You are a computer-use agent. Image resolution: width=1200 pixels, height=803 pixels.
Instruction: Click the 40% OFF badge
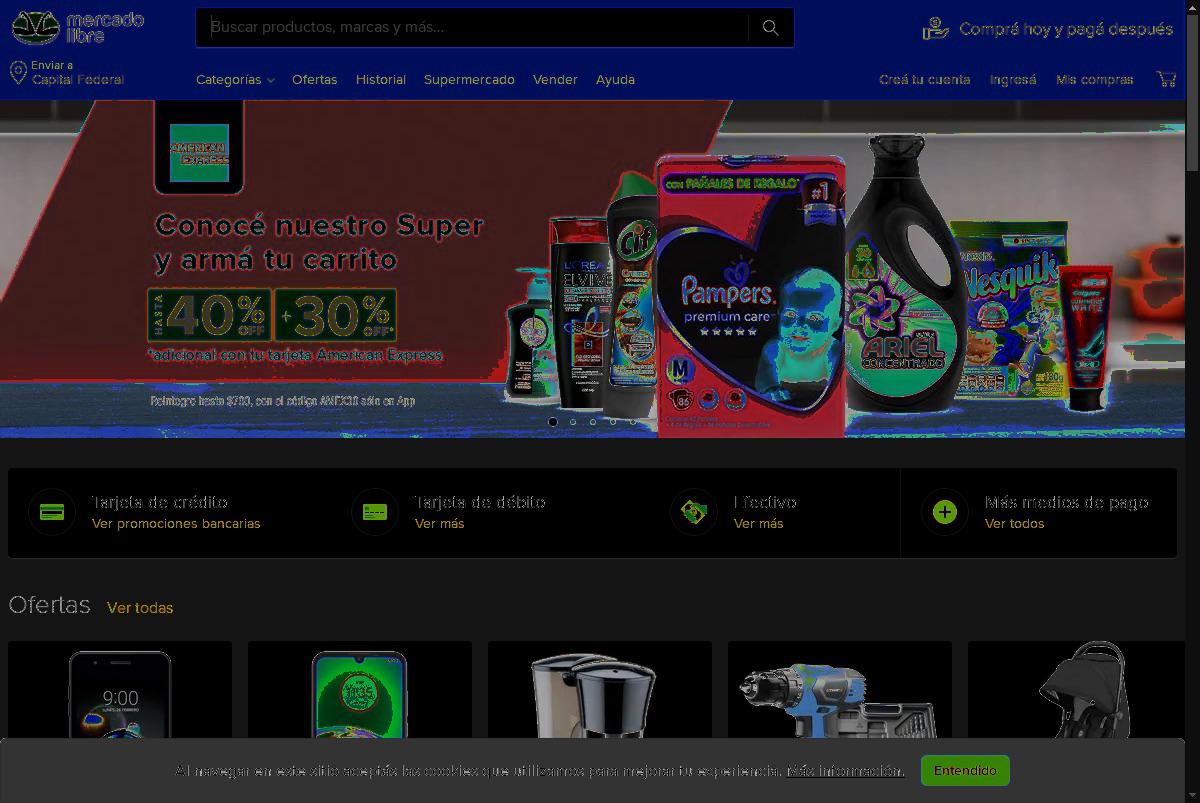209,315
